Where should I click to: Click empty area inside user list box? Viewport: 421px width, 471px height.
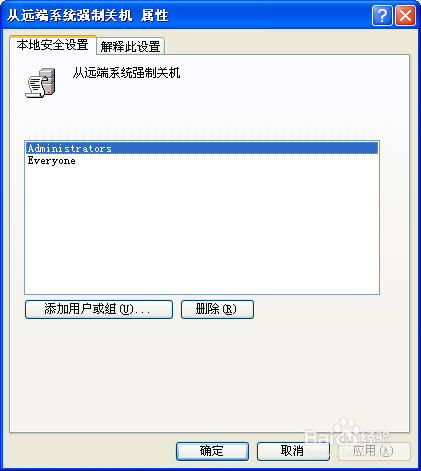202,230
